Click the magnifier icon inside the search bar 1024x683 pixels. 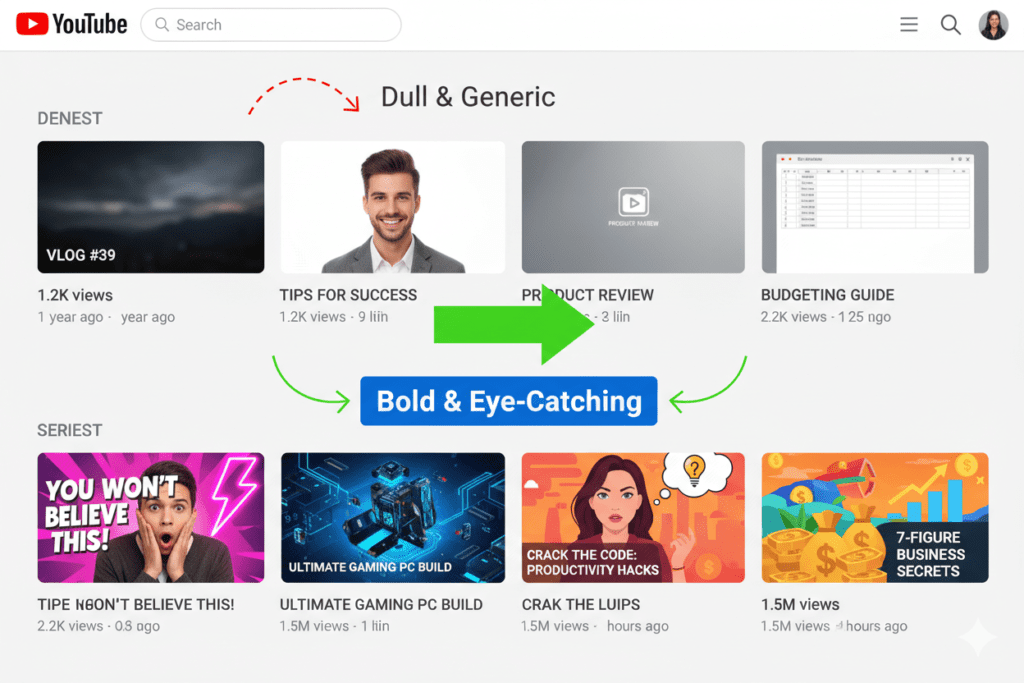[x=162, y=24]
